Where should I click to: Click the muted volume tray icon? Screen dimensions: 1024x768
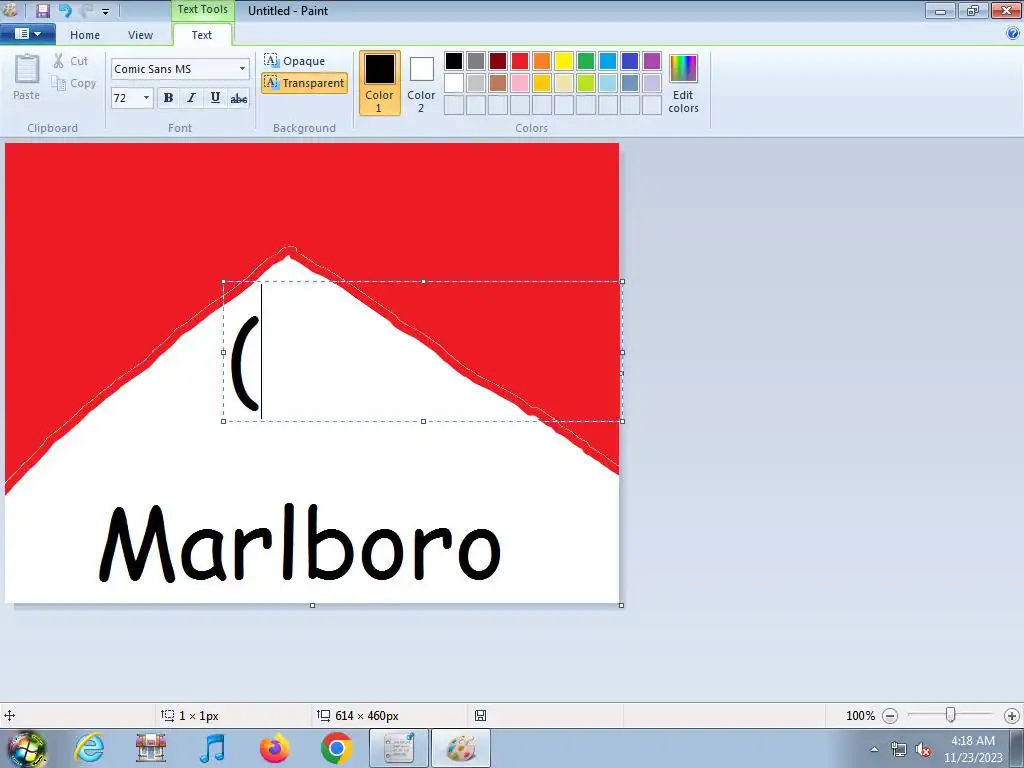coord(923,749)
